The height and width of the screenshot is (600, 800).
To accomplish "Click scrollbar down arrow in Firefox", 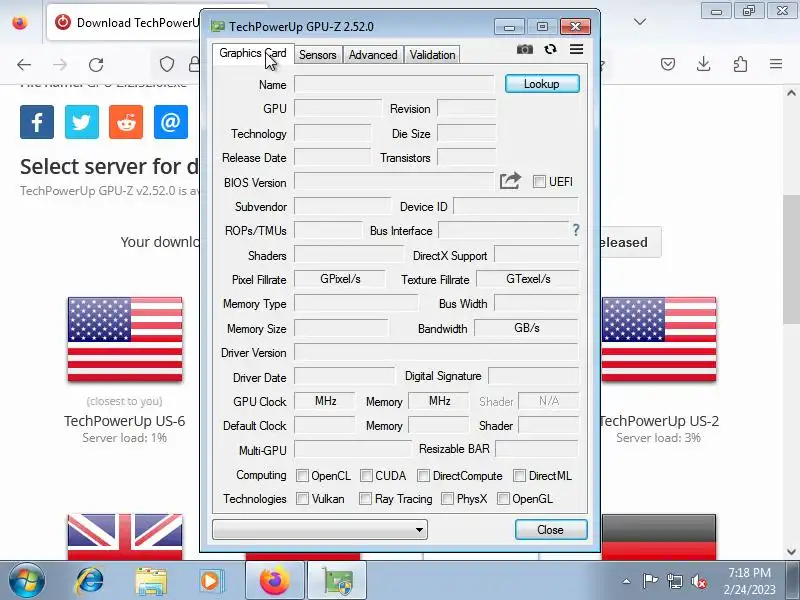I will pyautogui.click(x=791, y=552).
